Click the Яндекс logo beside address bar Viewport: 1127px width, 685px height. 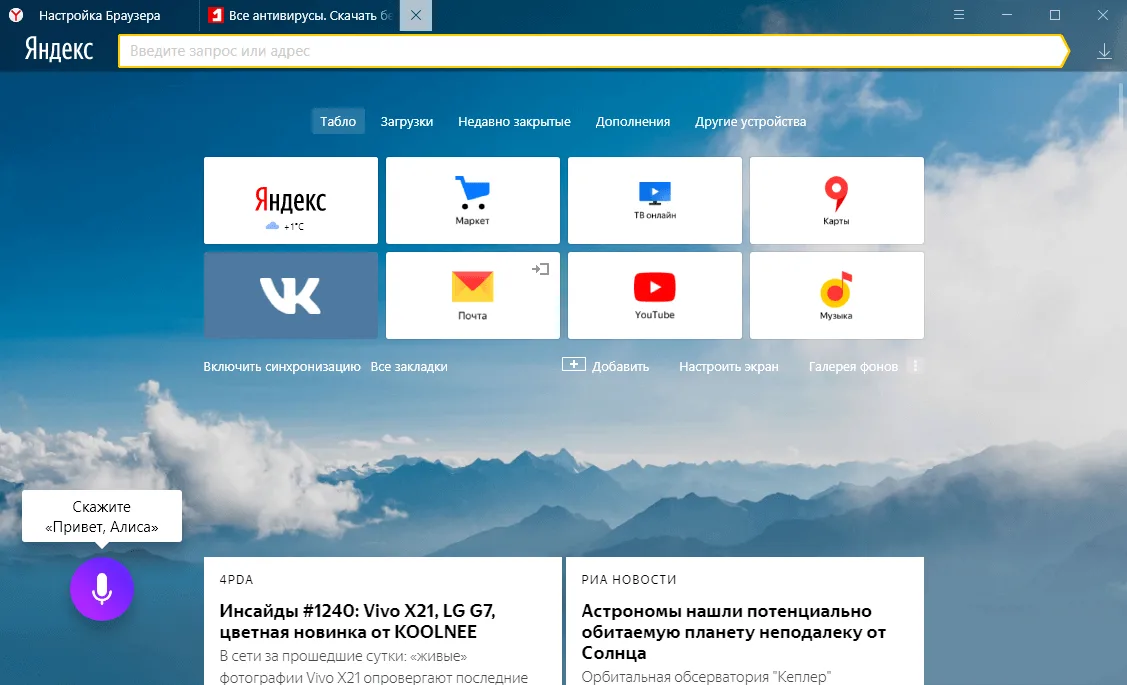(59, 50)
